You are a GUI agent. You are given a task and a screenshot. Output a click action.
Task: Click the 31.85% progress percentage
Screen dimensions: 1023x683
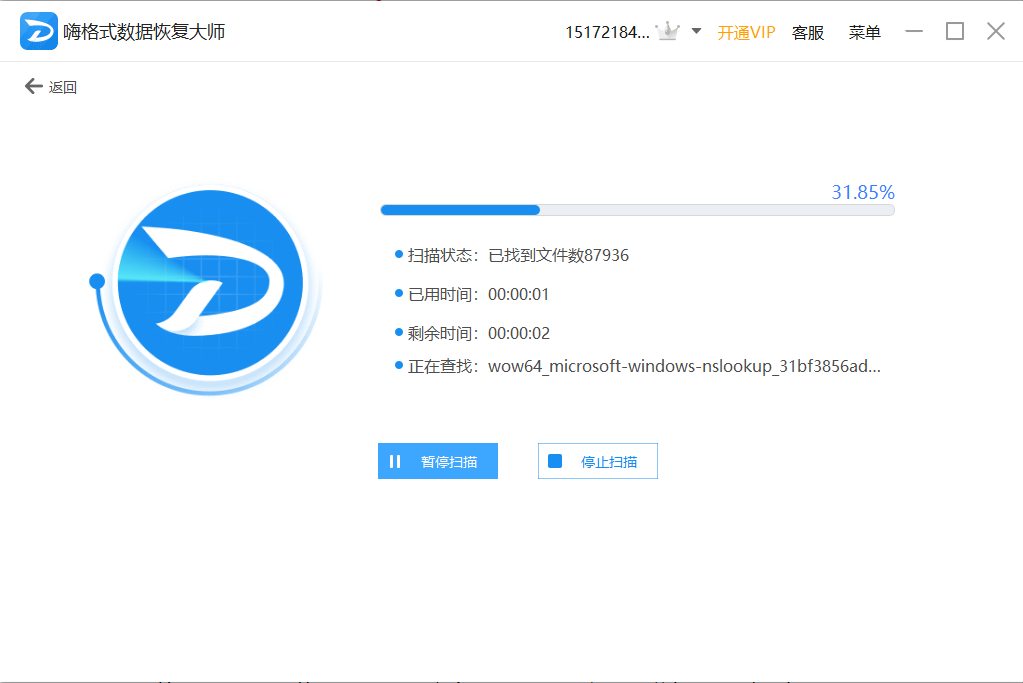tap(863, 192)
